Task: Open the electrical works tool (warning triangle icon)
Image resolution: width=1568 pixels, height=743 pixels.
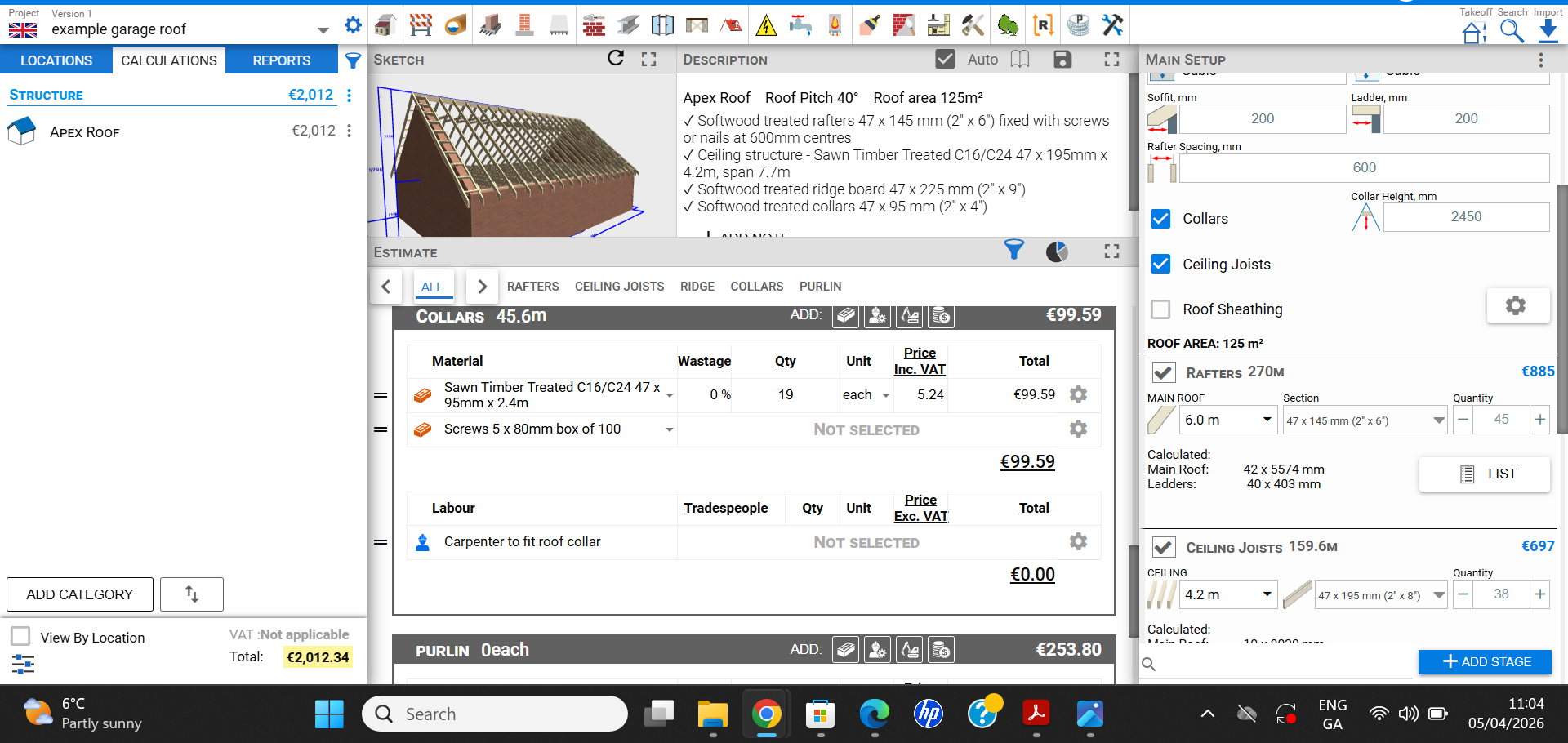Action: pos(766,24)
